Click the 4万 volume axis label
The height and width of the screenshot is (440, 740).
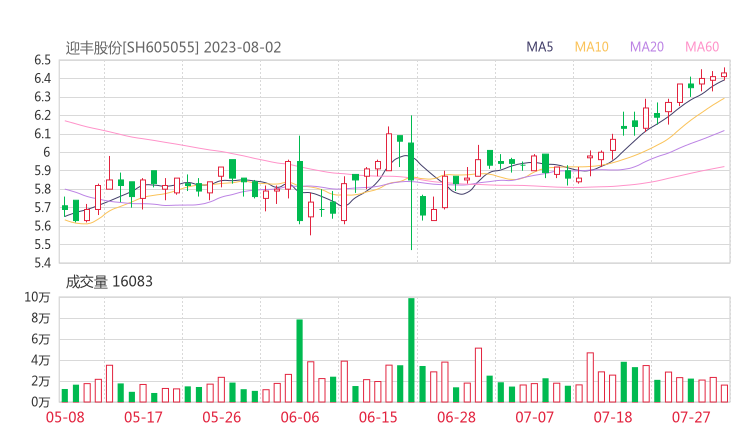pos(41,360)
